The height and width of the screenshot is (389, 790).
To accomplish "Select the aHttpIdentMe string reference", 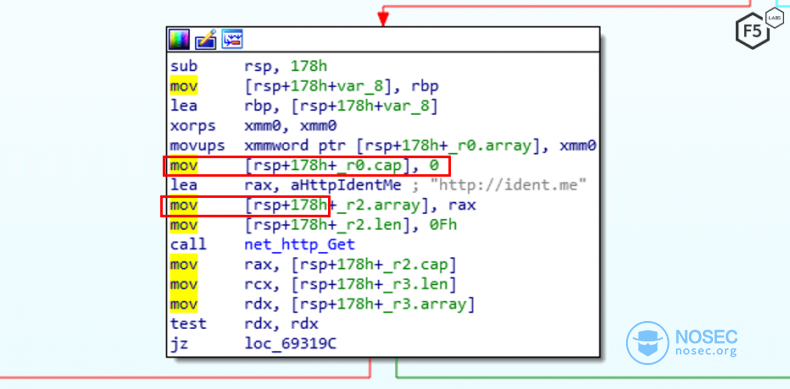I will point(345,185).
